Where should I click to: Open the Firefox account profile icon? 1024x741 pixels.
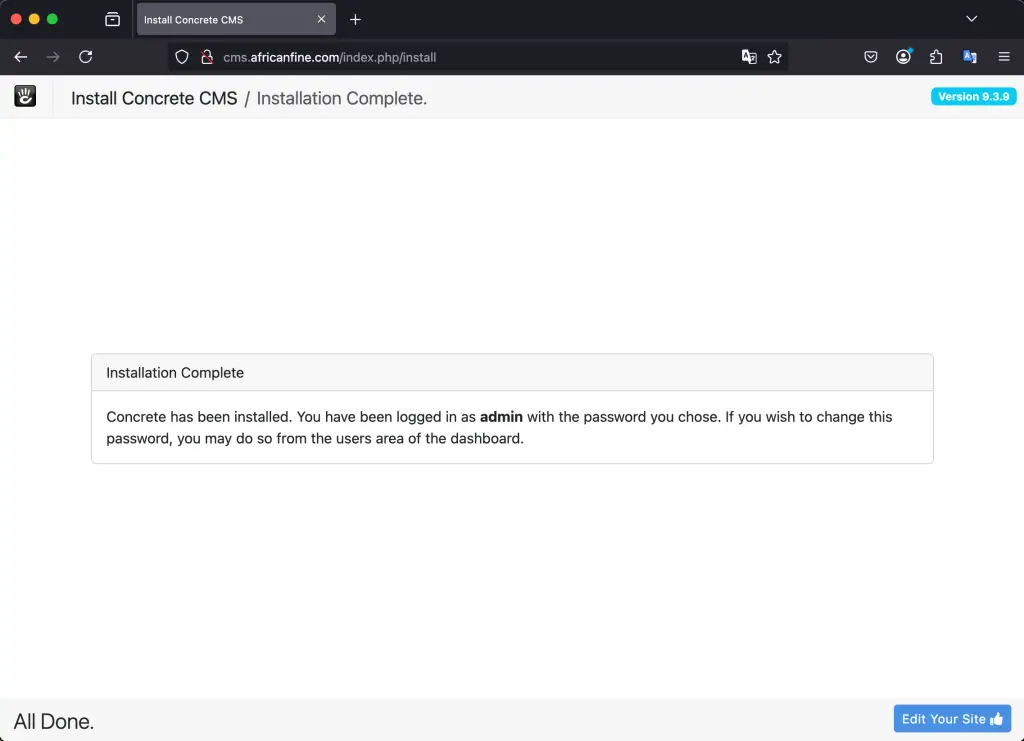pyautogui.click(x=903, y=57)
